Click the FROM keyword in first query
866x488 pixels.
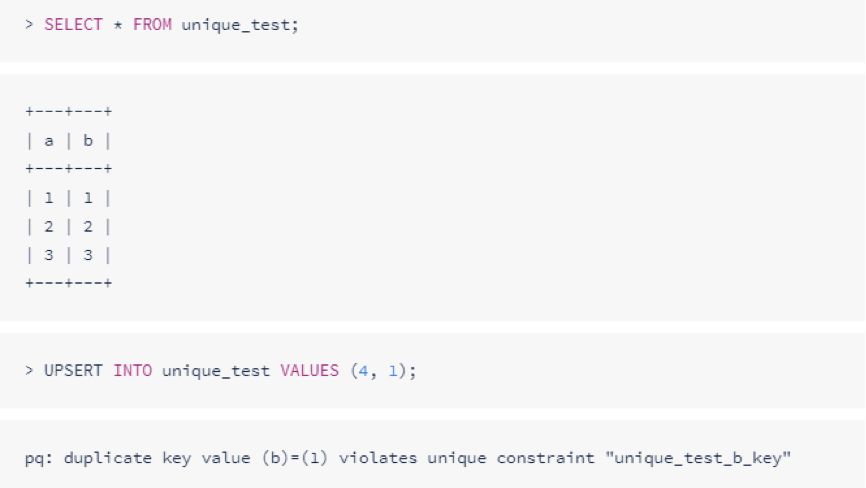point(152,25)
